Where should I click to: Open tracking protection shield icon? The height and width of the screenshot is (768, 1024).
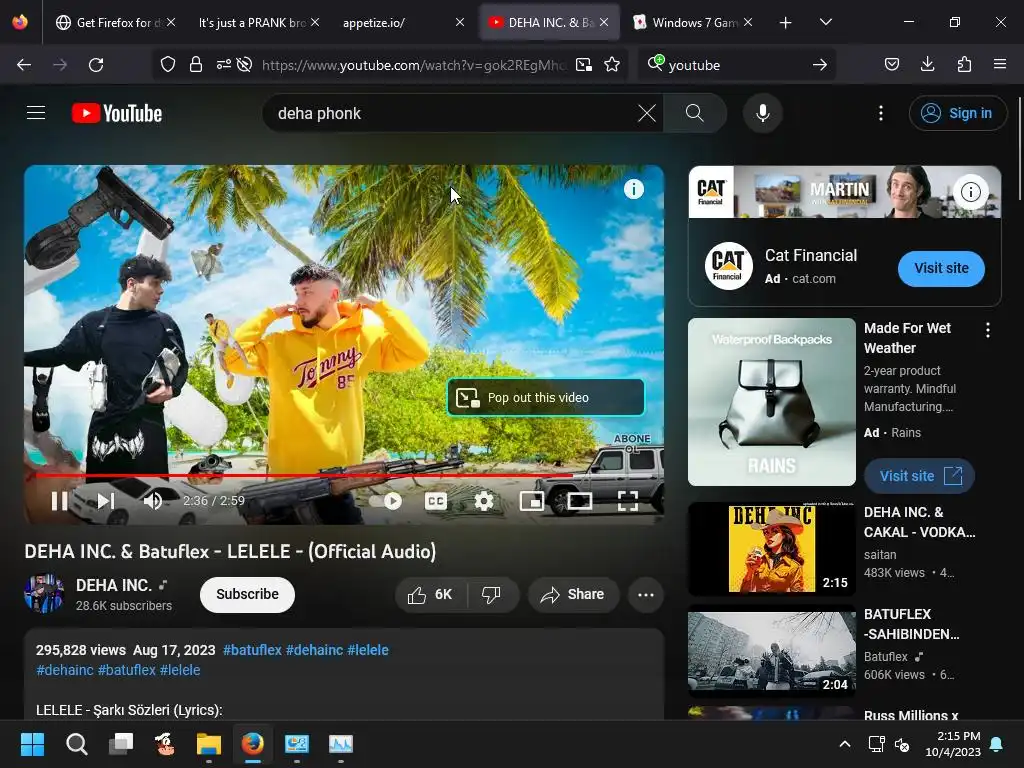click(168, 65)
